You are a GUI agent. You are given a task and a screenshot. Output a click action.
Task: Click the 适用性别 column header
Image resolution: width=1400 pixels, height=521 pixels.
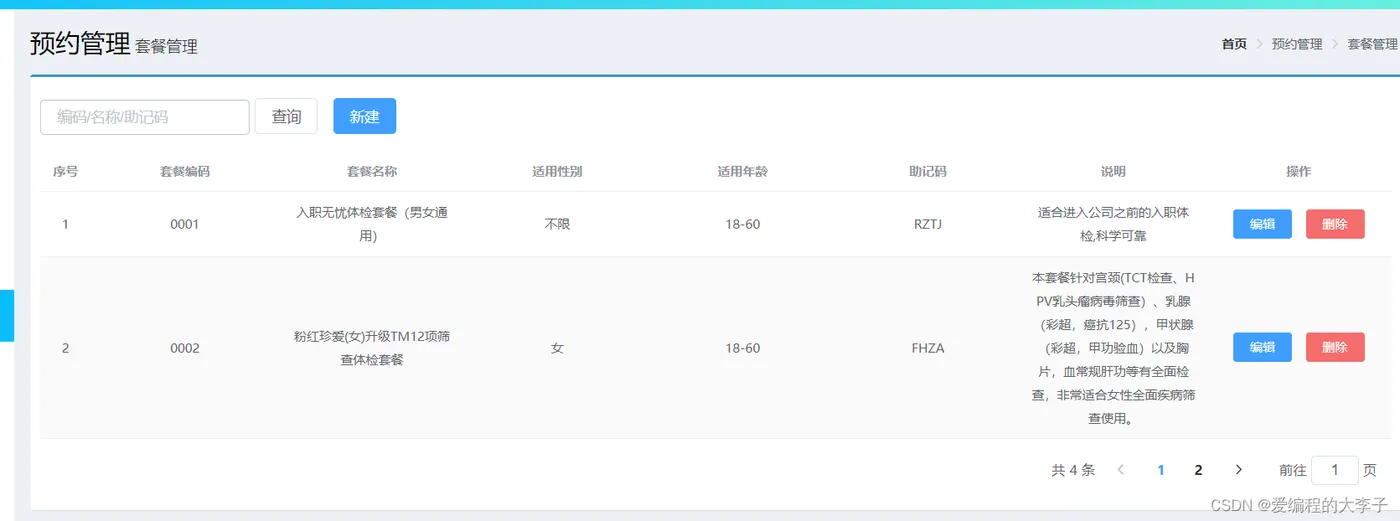point(557,171)
